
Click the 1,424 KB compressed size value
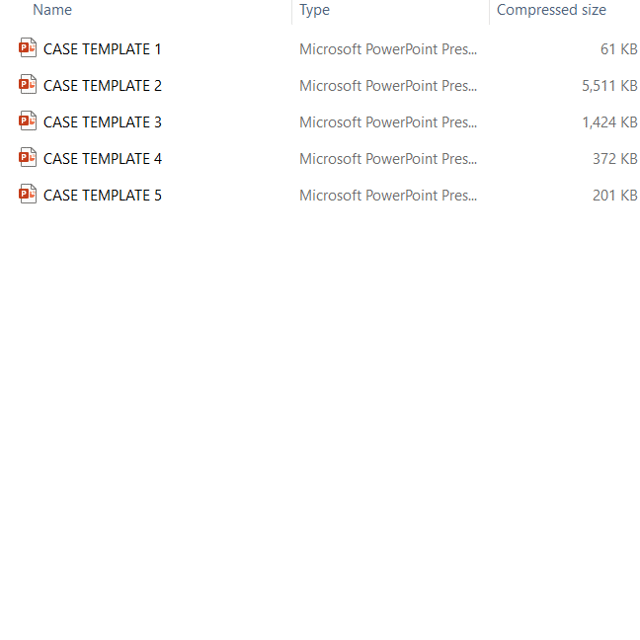coord(610,122)
